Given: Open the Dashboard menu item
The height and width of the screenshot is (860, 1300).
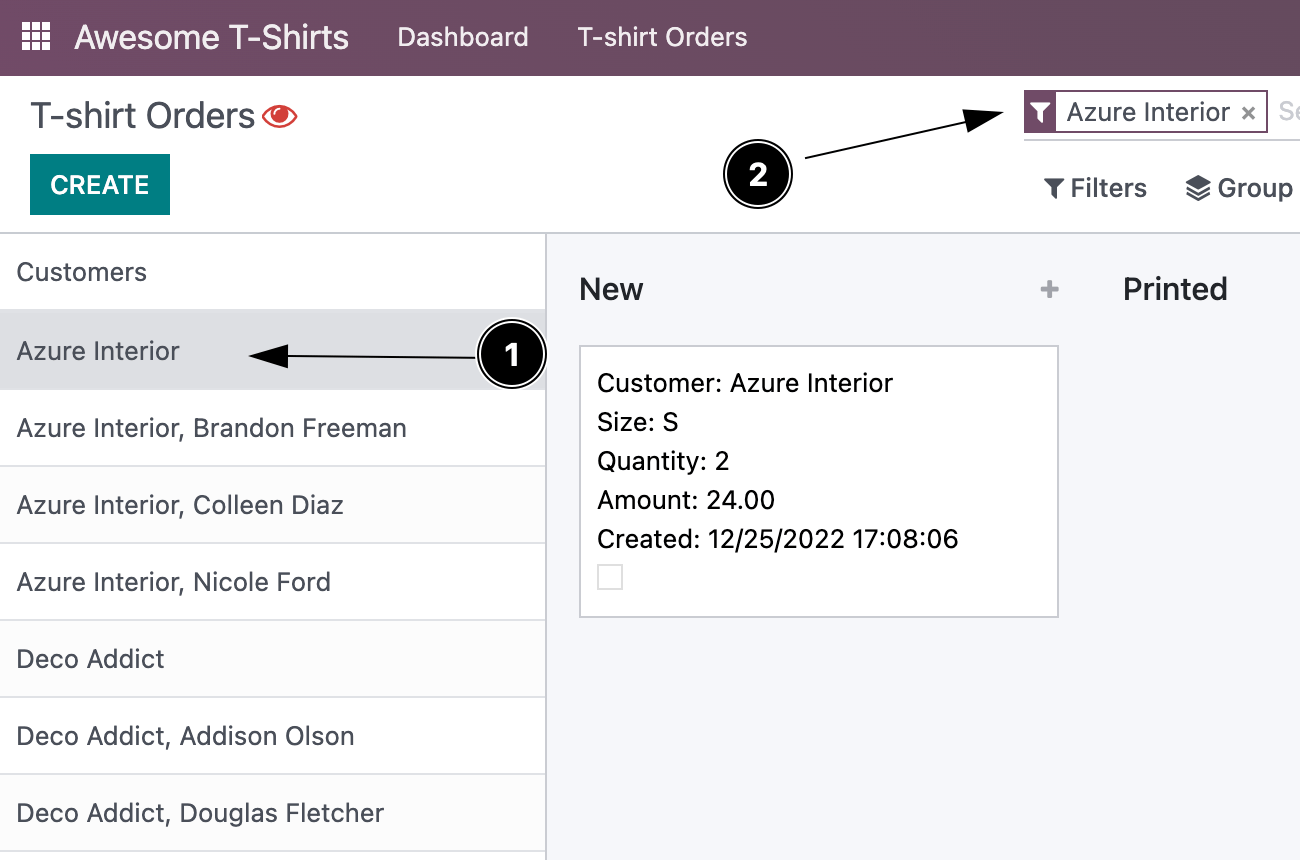Looking at the screenshot, I should [x=462, y=37].
